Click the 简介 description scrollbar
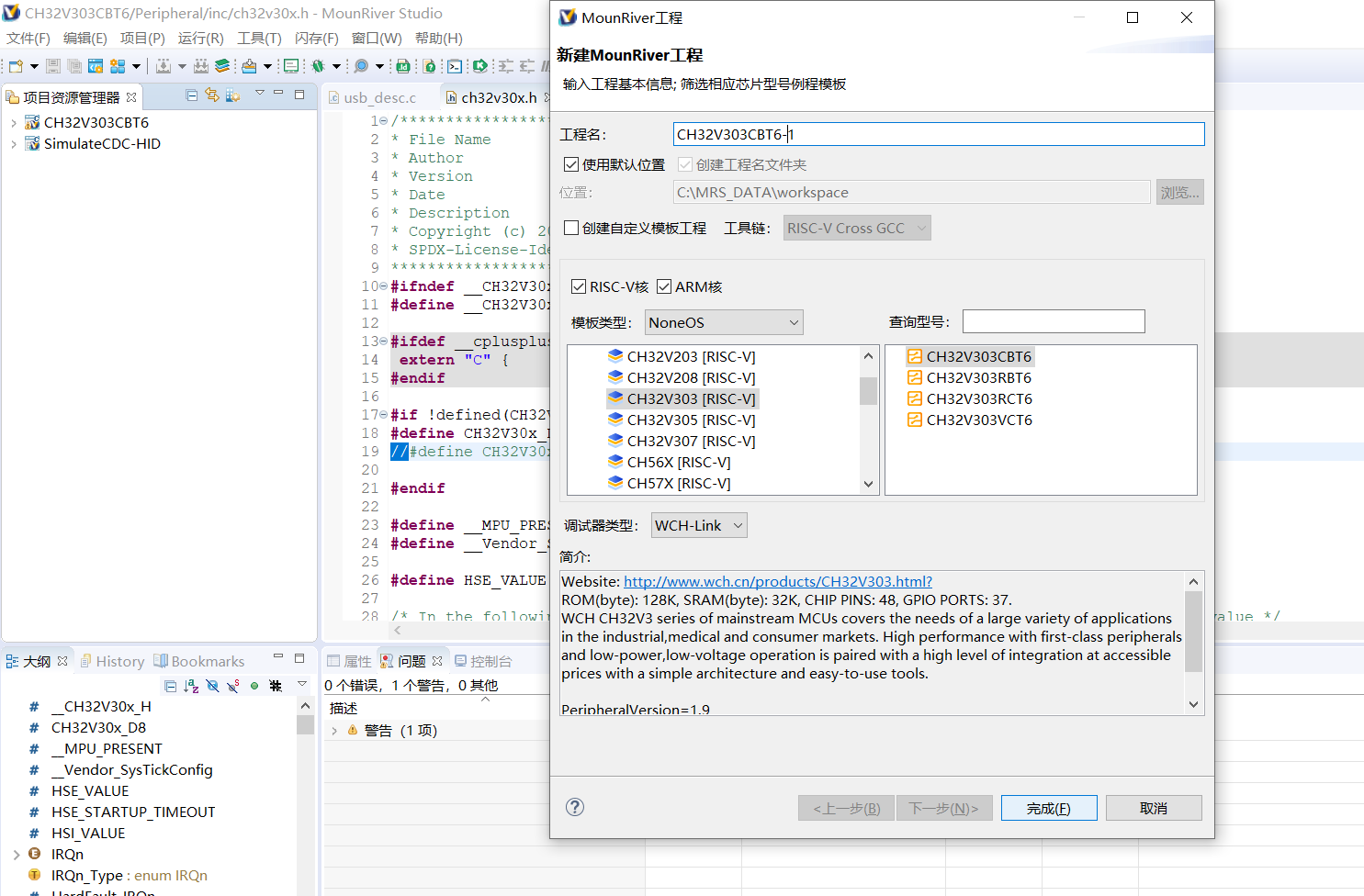The height and width of the screenshot is (896, 1364). (1193, 632)
